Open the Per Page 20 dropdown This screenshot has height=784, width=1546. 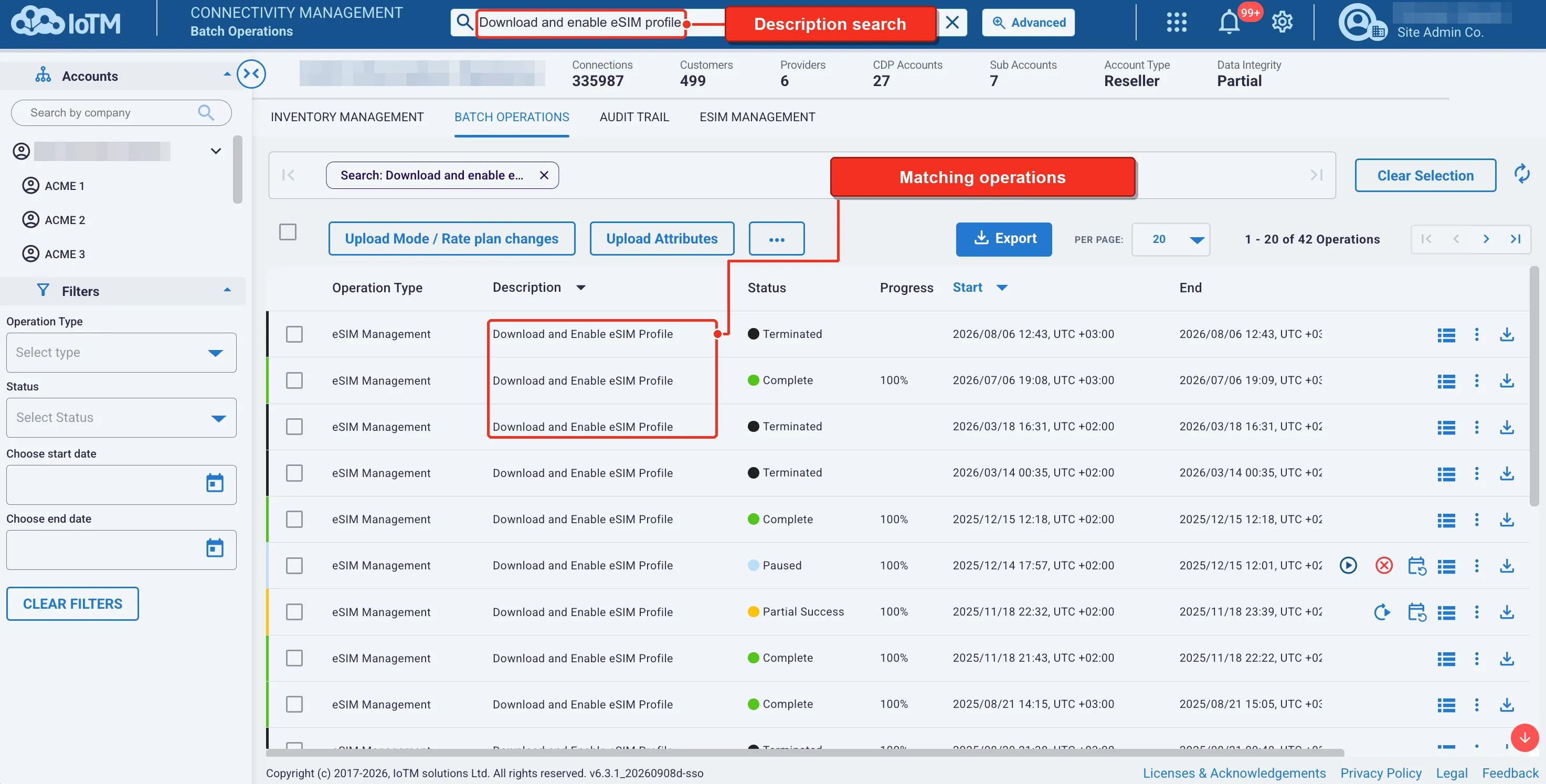[x=1170, y=239]
